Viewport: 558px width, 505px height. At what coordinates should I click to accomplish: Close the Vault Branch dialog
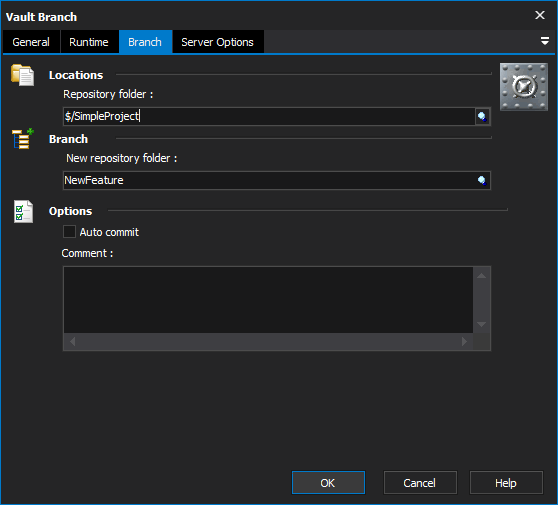click(540, 15)
